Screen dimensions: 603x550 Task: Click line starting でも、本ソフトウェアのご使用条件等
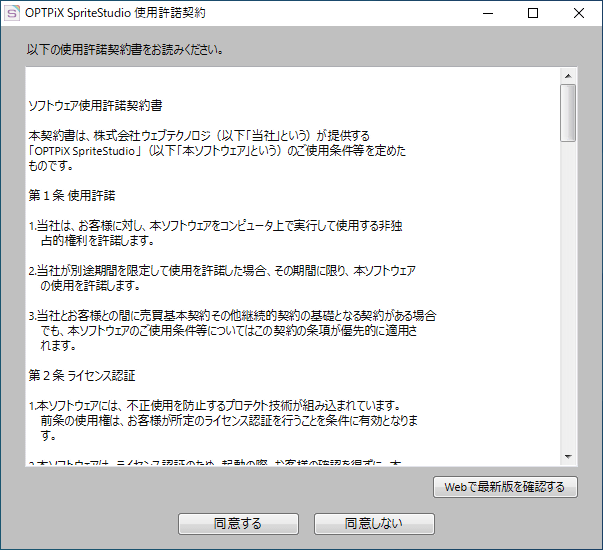[x=229, y=331]
